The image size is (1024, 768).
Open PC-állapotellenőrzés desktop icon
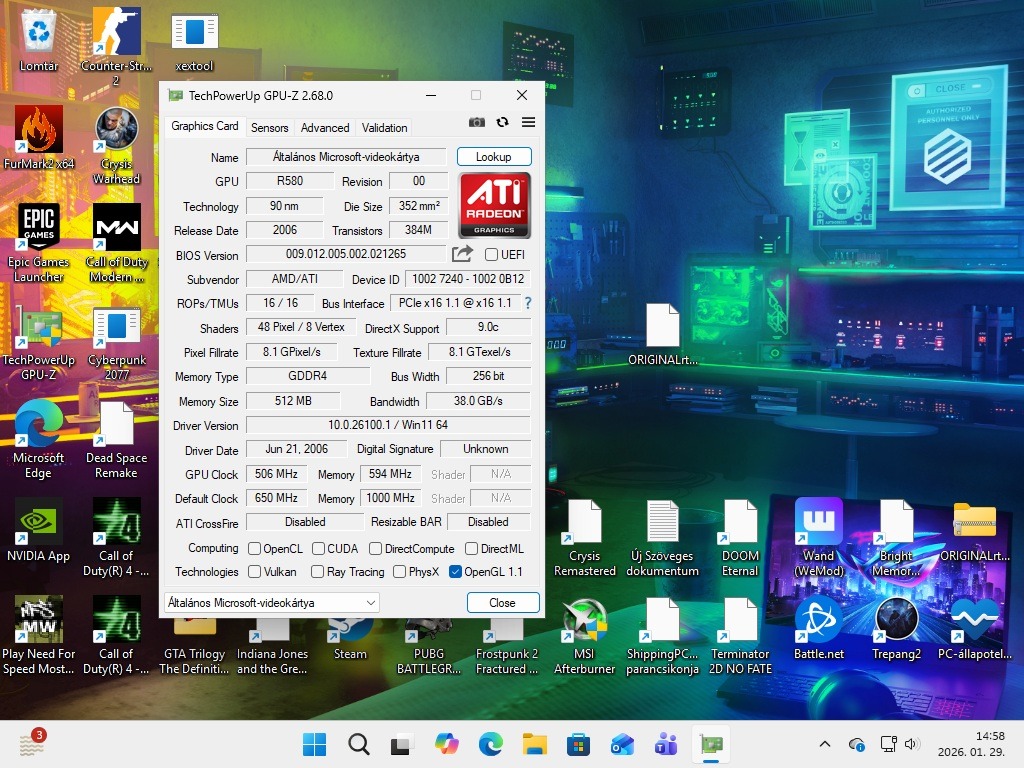(974, 628)
